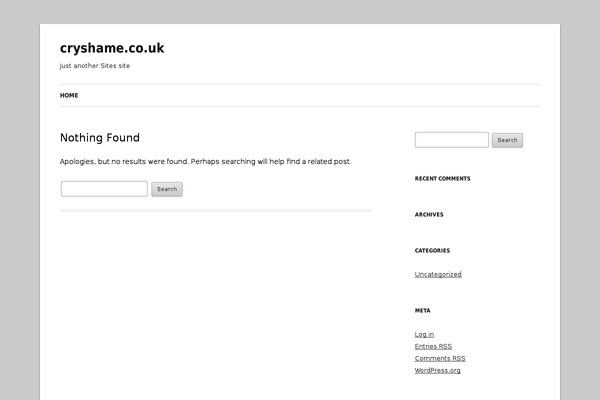
Task: Click the 'Apologies, but no results' paragraph
Action: [x=205, y=161]
